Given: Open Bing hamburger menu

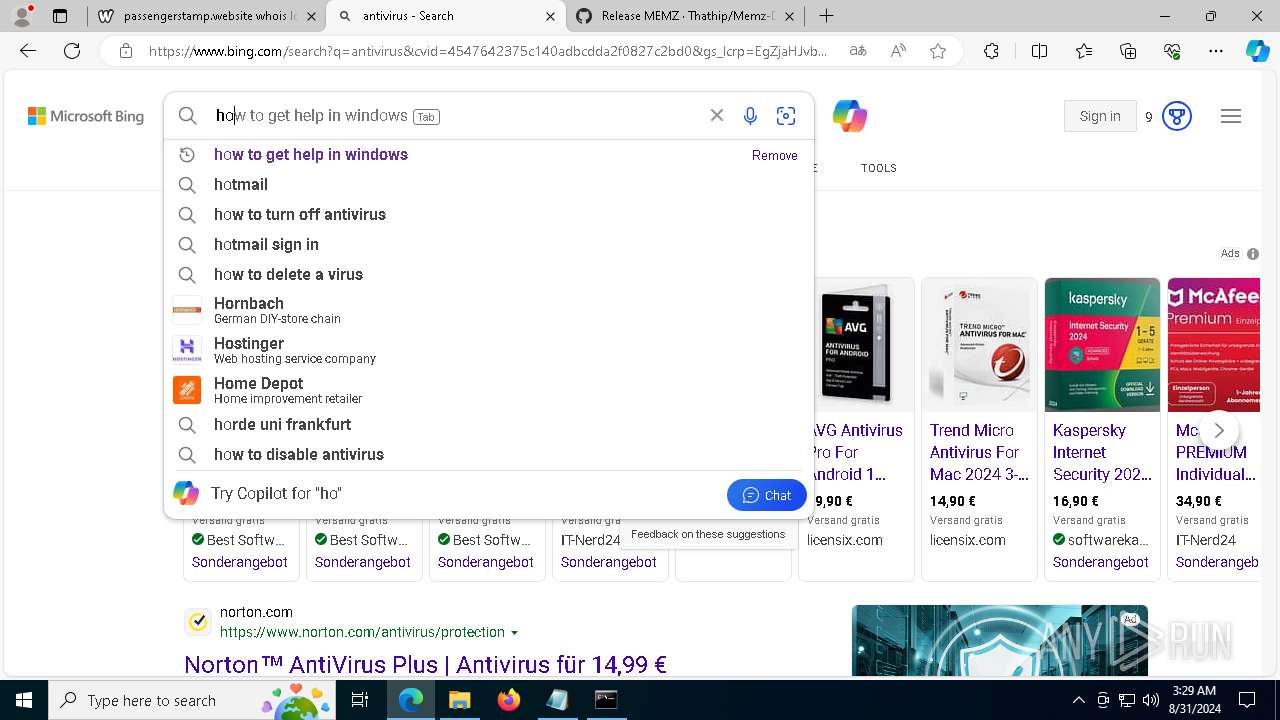Looking at the screenshot, I should [1231, 116].
